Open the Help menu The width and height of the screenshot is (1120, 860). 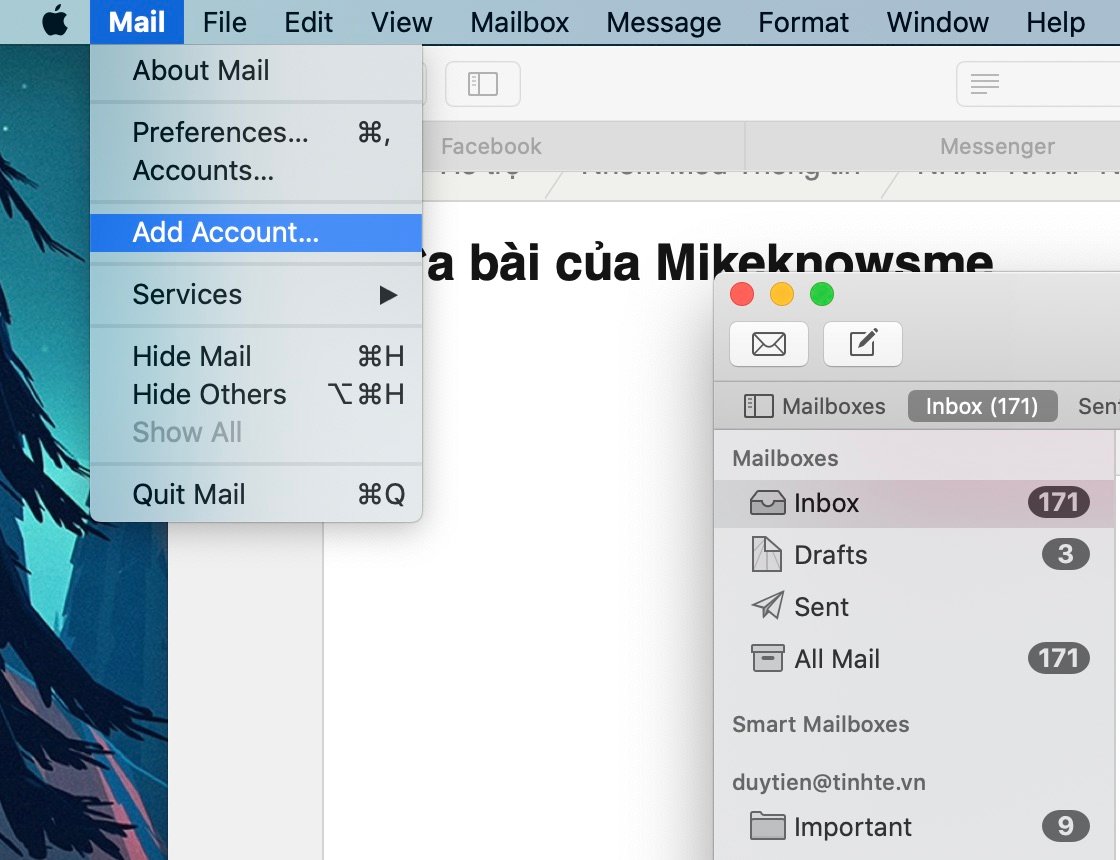click(1055, 22)
